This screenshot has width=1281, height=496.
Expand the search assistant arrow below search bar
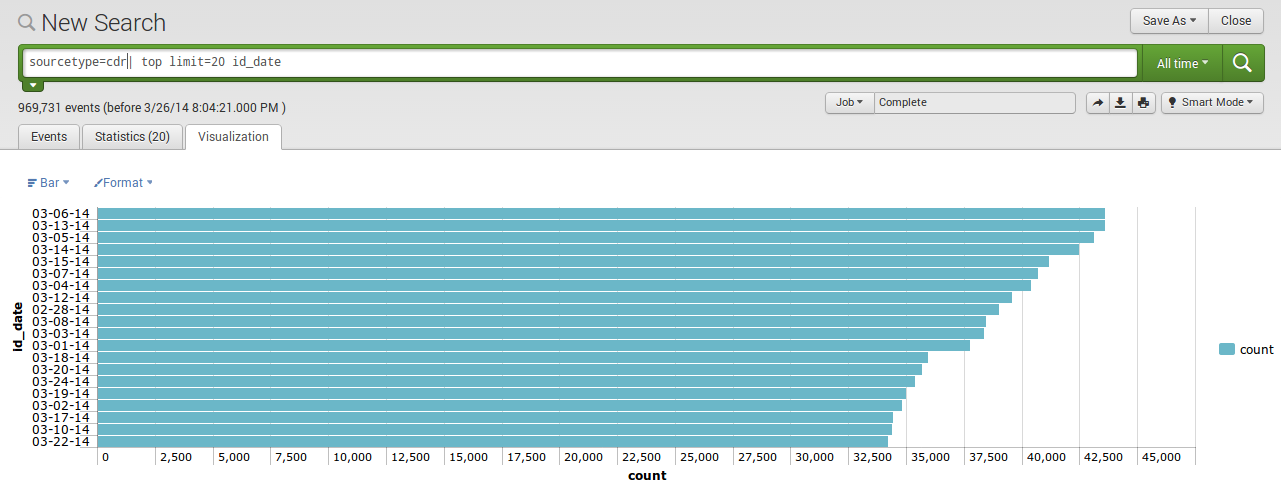(x=32, y=86)
